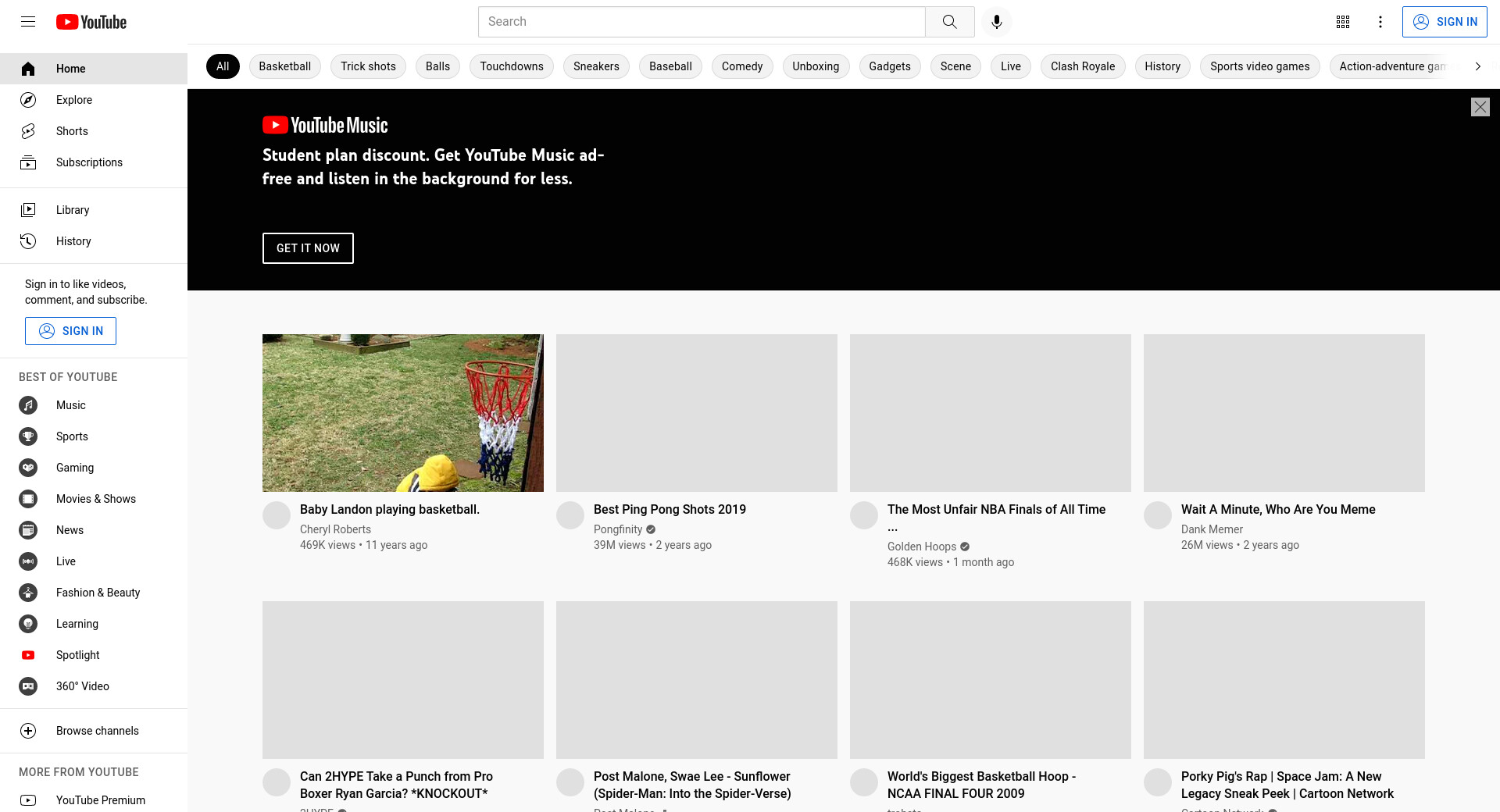Select the Baseball filter chip
This screenshot has width=1500, height=812.
[670, 66]
